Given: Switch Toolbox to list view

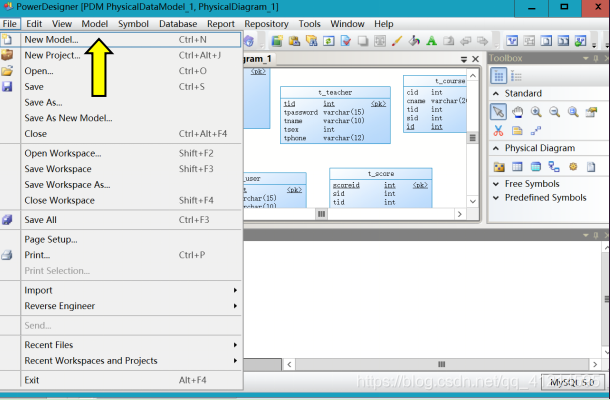Looking at the screenshot, I should coord(516,76).
